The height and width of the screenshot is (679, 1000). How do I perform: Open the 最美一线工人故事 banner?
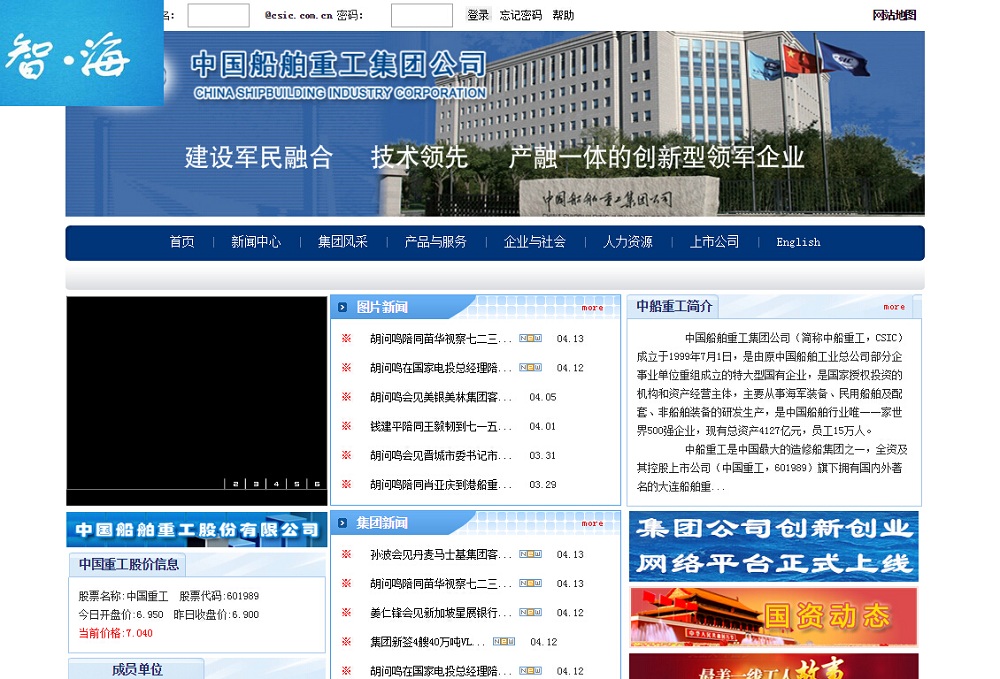point(774,666)
